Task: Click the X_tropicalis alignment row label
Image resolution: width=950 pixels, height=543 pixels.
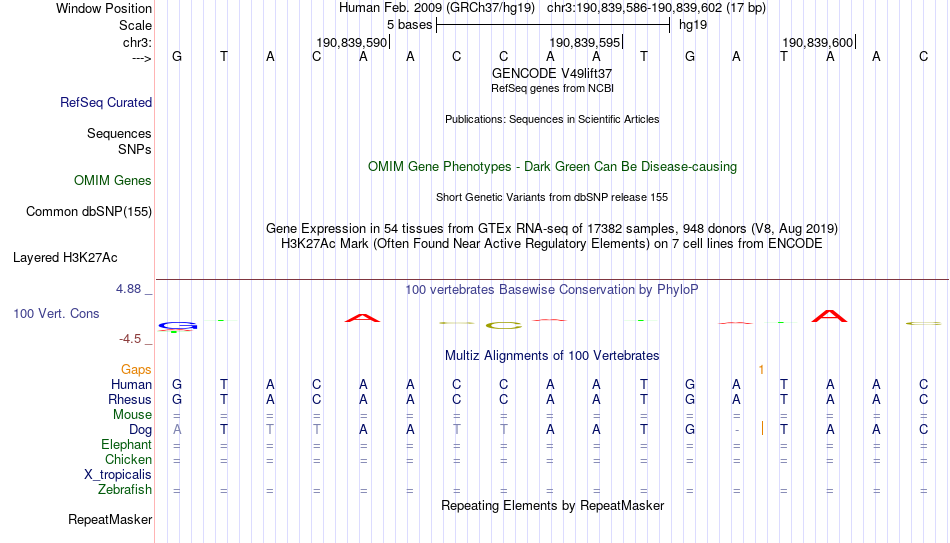Action: (x=118, y=475)
